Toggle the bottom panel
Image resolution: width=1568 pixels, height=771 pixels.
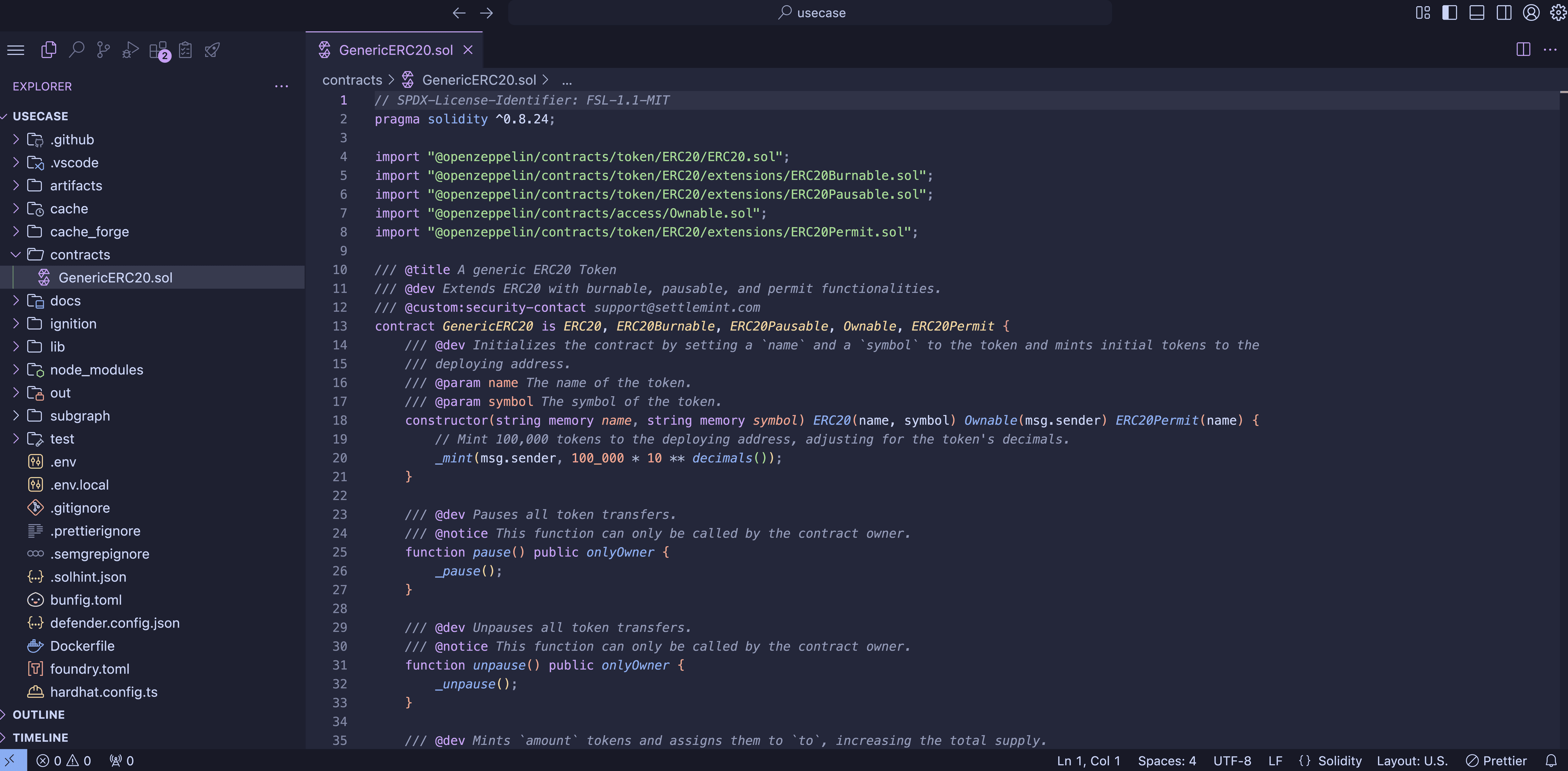click(x=1477, y=13)
